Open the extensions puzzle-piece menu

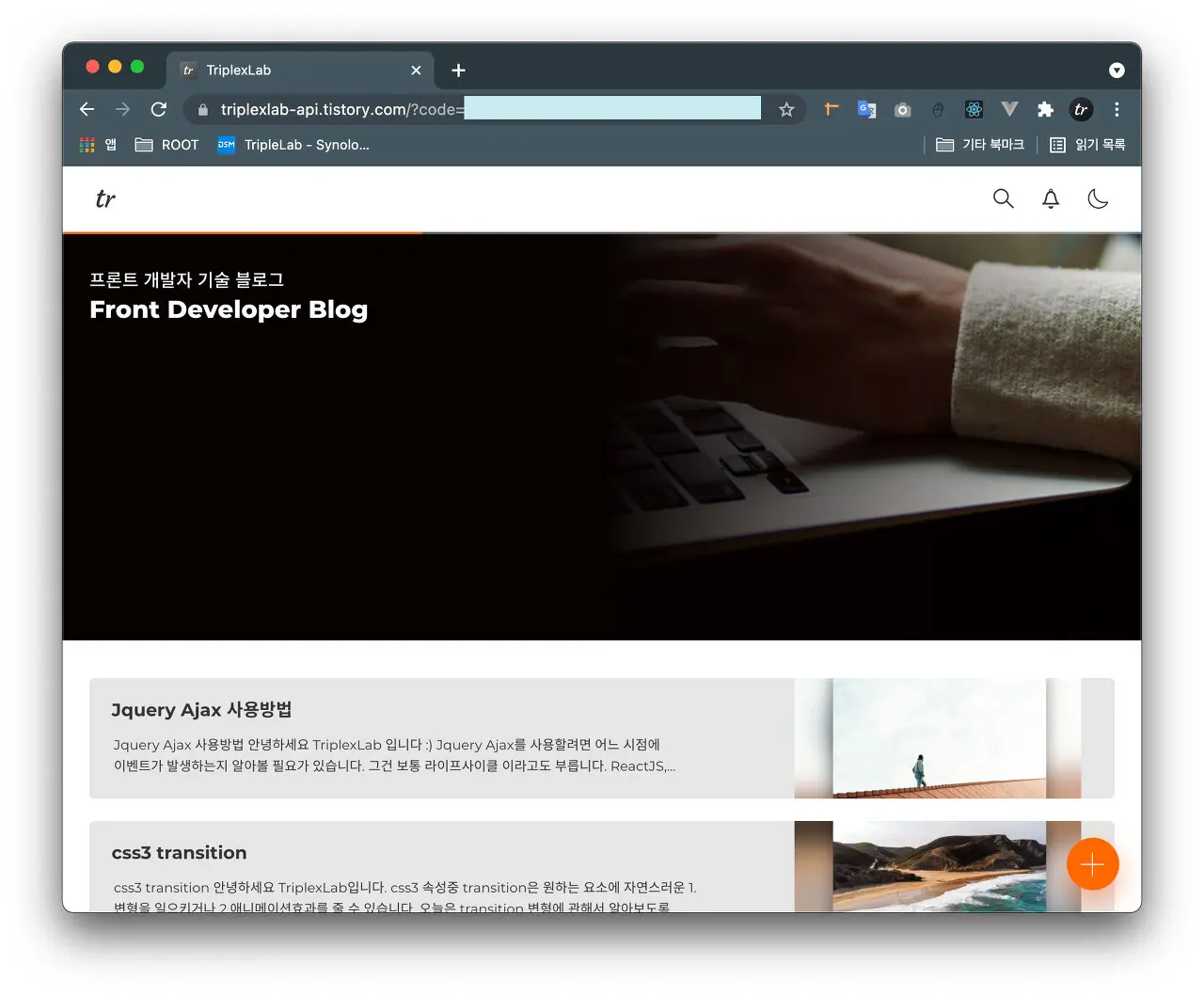[x=1045, y=110]
